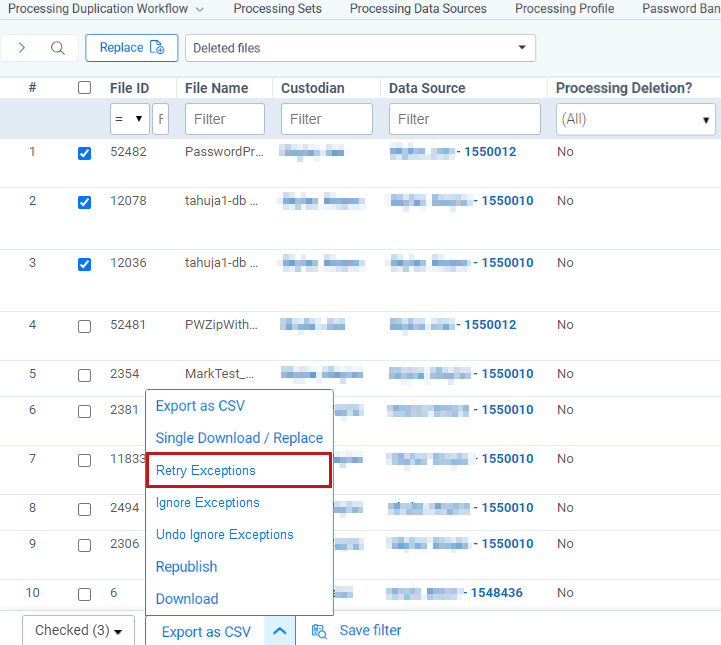Click File ID 52482 cell
Screen dimensions: 721x645
tap(128, 152)
